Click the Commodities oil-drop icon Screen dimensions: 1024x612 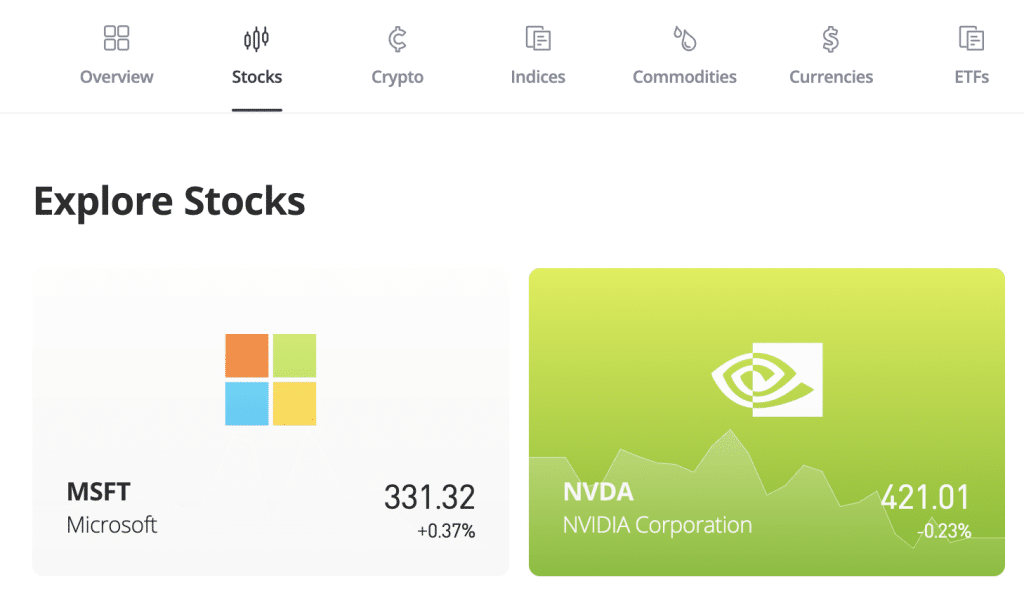684,37
